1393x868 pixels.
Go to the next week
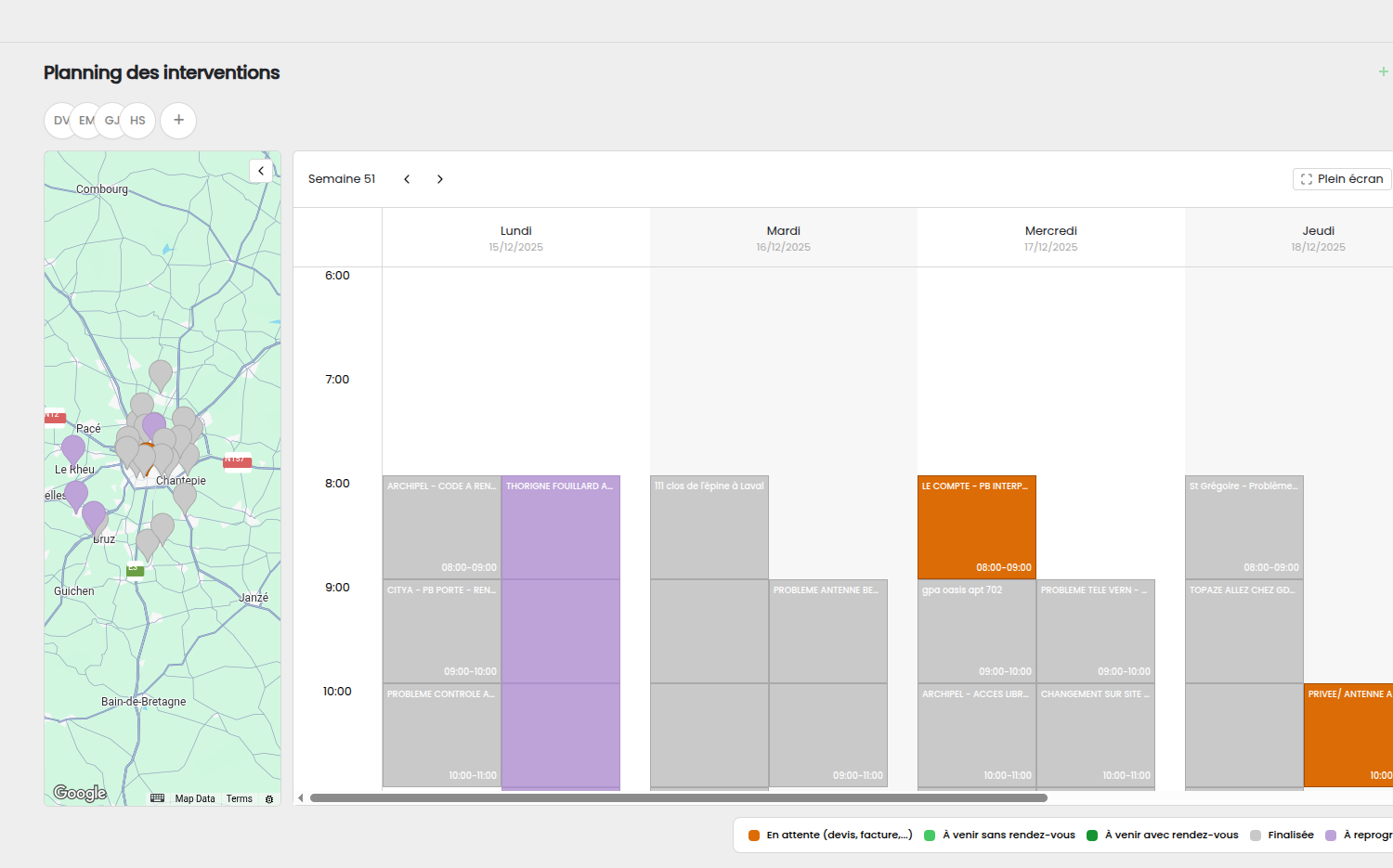tap(440, 179)
